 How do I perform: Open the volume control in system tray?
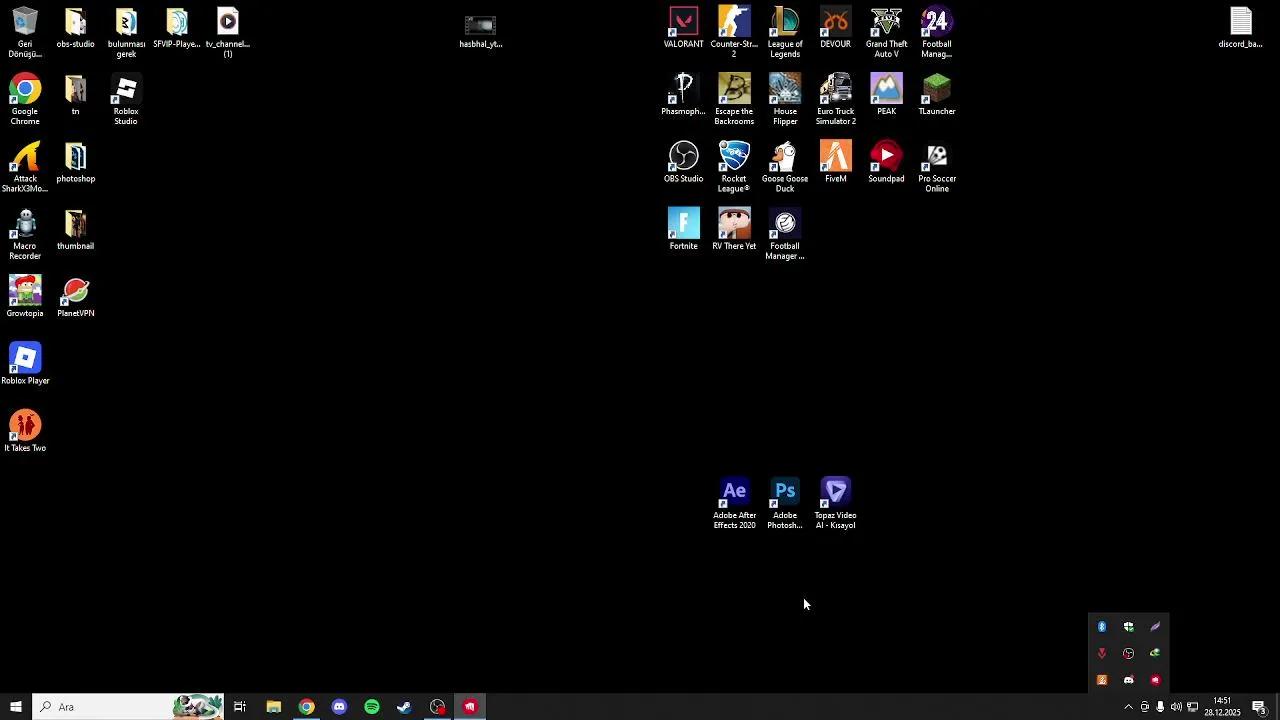click(1176, 707)
